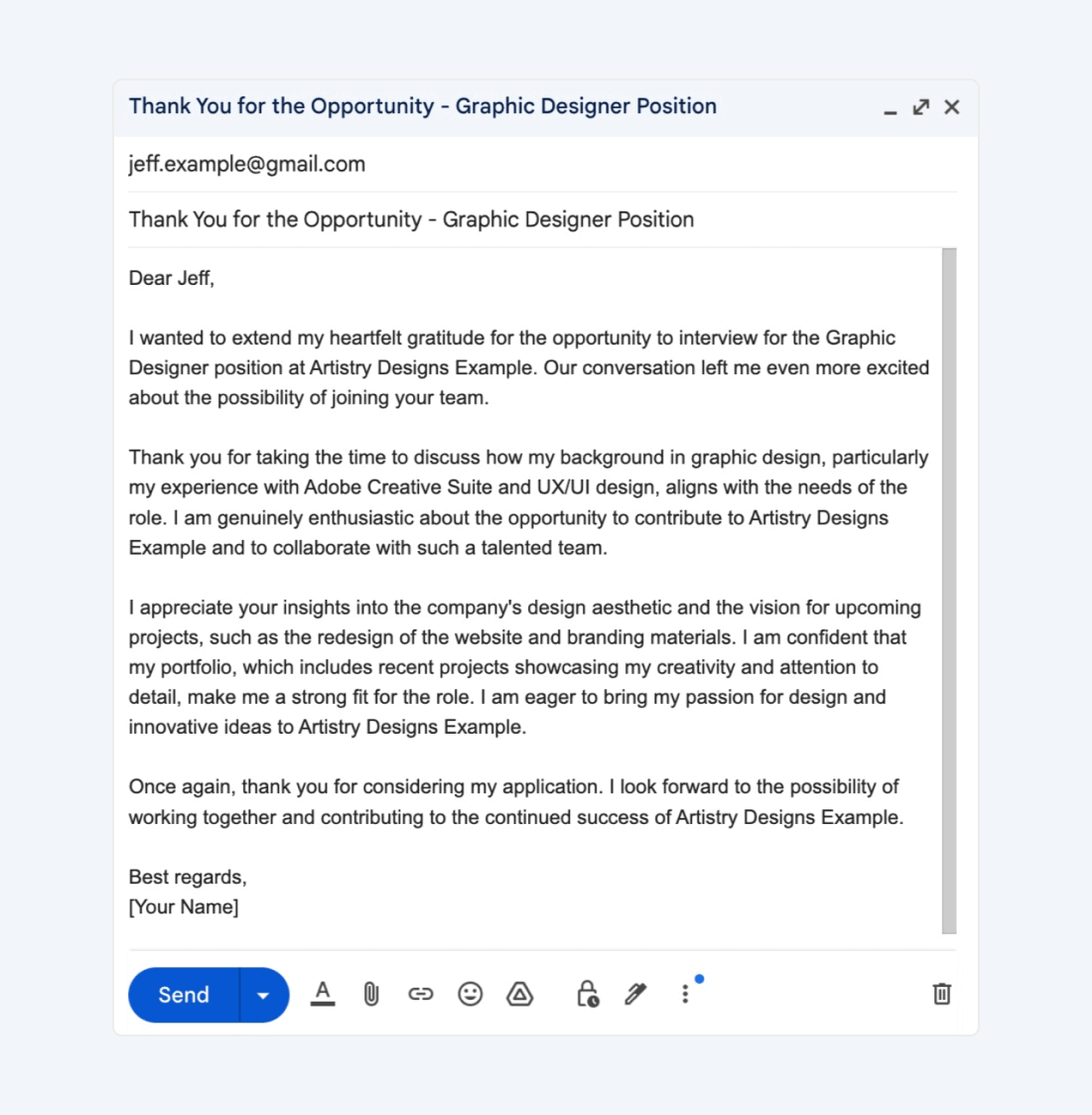Close the compose window
This screenshot has width=1092, height=1115.
952,107
